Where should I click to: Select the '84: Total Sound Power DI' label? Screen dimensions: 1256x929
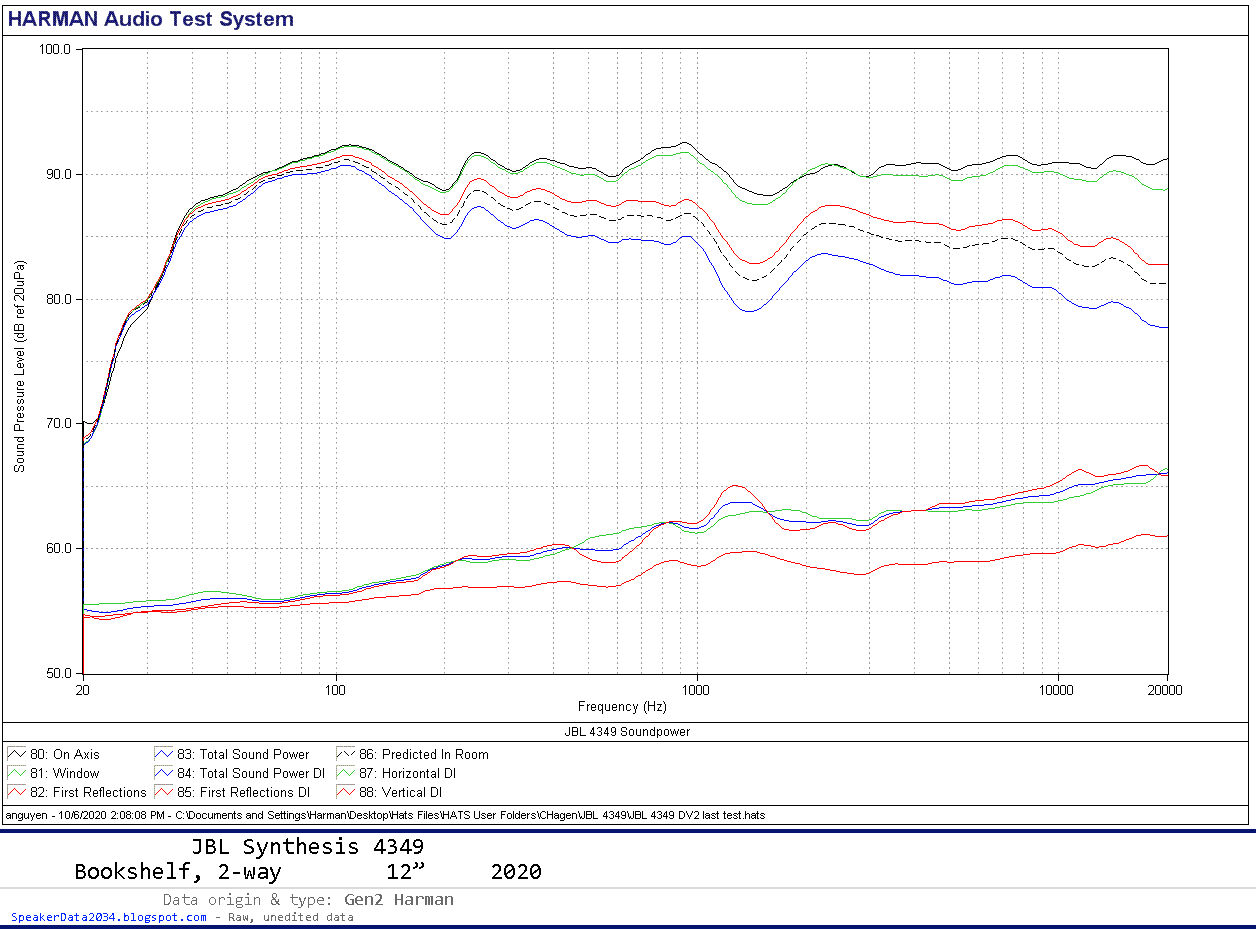(x=251, y=773)
